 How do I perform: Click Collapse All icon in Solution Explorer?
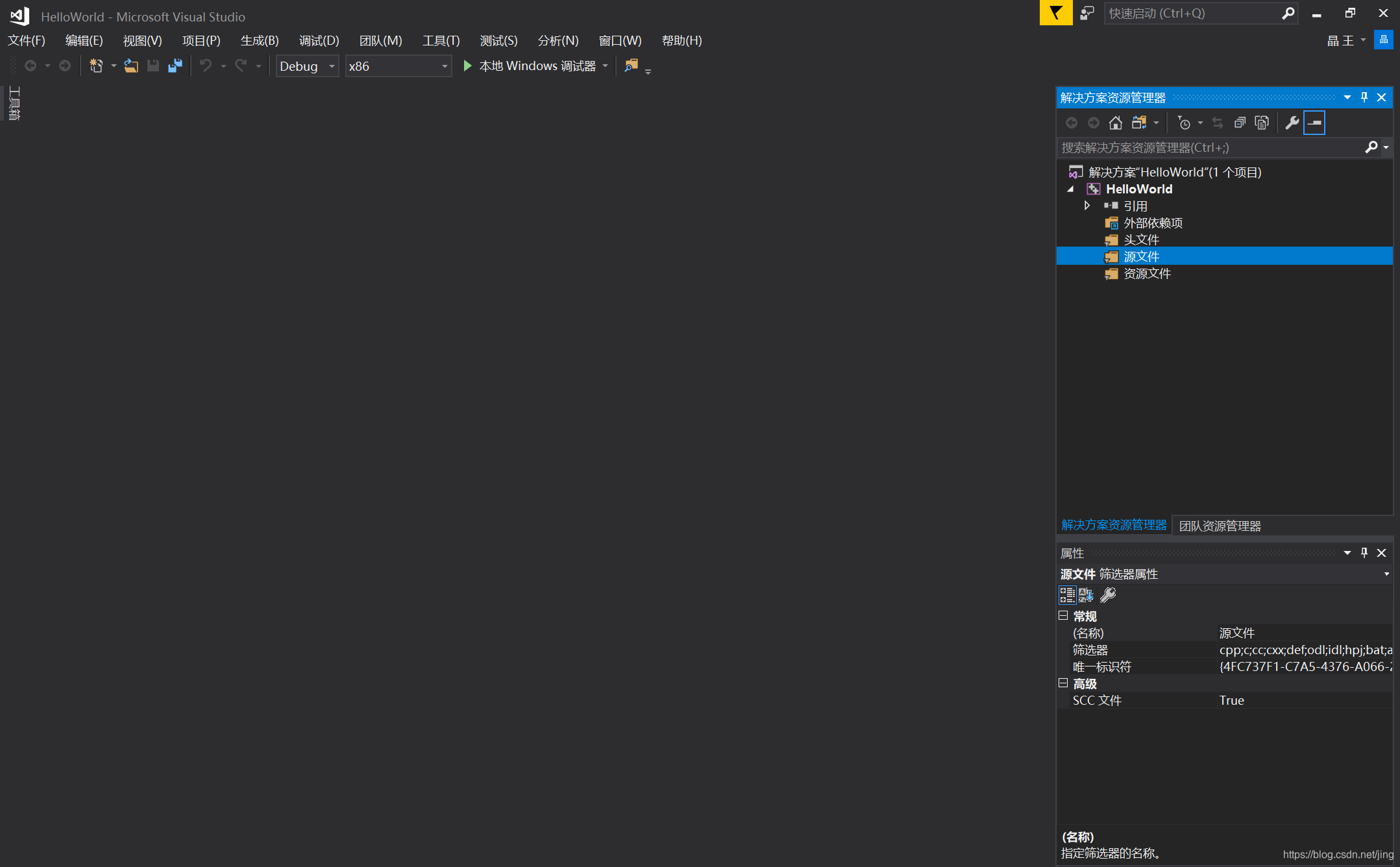1240,123
